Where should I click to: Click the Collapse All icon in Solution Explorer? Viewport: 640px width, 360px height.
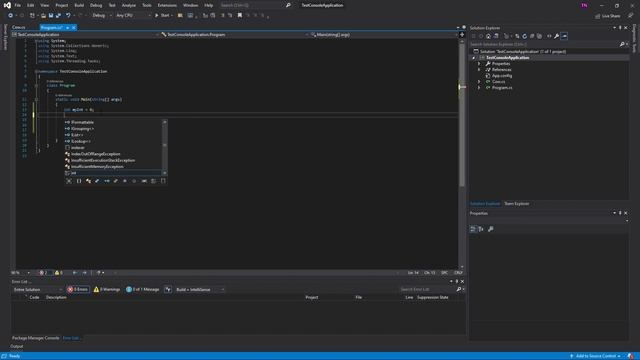point(532,36)
